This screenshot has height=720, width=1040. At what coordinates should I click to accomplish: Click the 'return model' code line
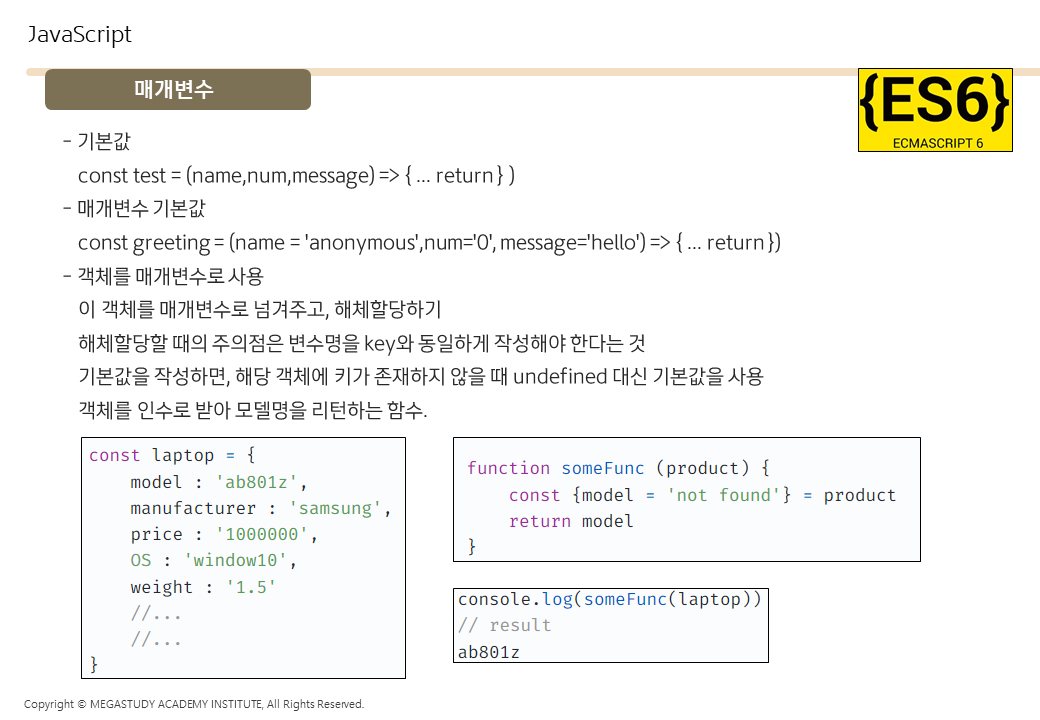pyautogui.click(x=571, y=522)
